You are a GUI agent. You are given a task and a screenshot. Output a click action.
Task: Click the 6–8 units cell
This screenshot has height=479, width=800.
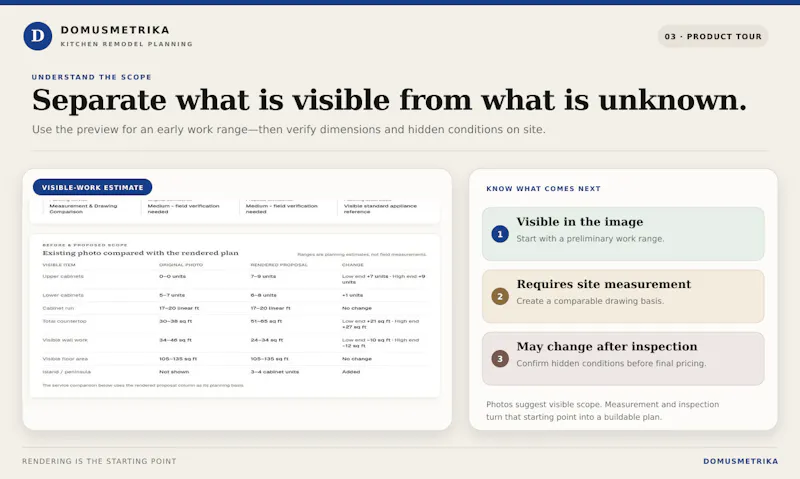point(264,295)
